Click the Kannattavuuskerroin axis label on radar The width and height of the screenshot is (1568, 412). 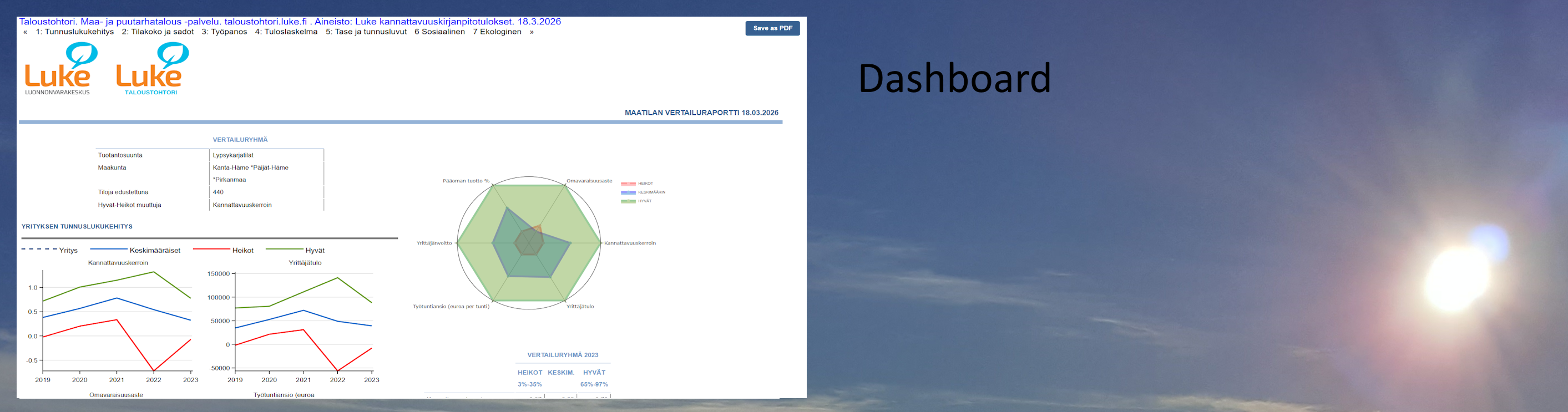(x=629, y=243)
